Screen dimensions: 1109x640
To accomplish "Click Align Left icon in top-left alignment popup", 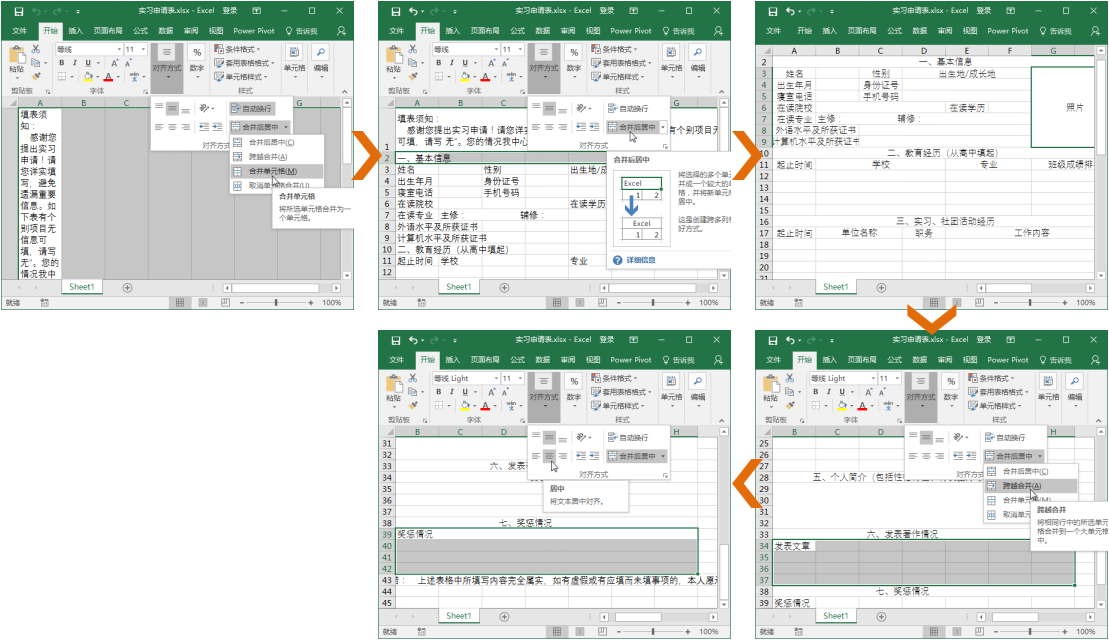I will tap(159, 127).
